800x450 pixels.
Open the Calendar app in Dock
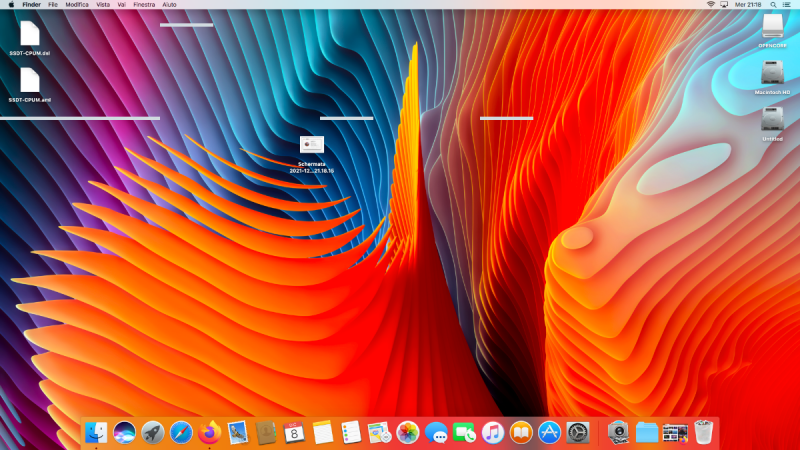(x=294, y=432)
